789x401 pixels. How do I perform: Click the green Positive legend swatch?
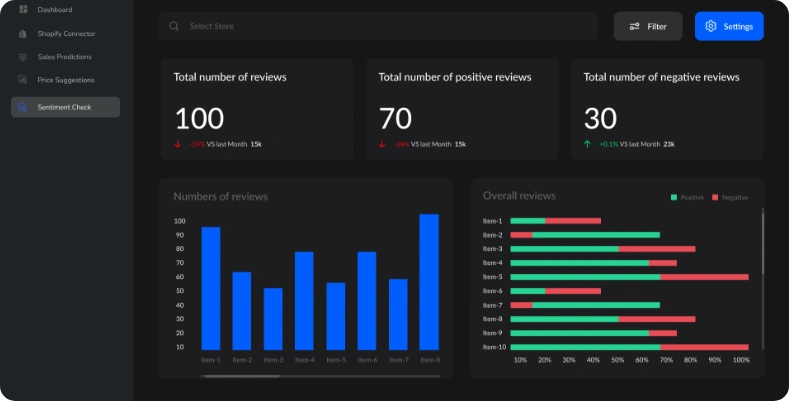[x=674, y=197]
